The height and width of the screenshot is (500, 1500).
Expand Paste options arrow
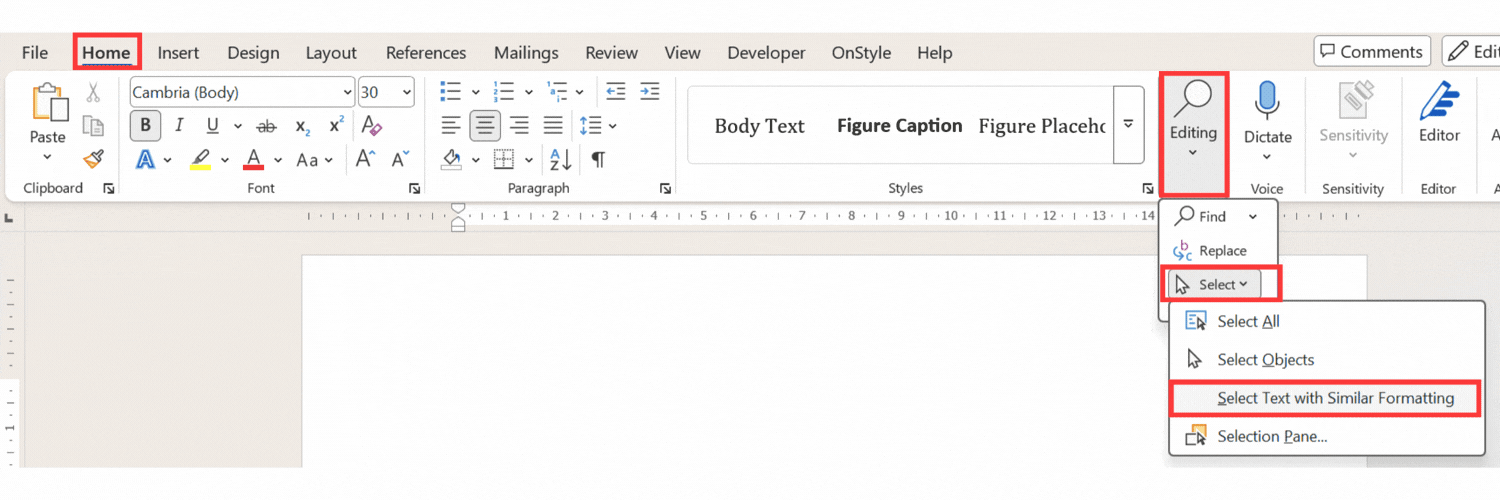47,157
